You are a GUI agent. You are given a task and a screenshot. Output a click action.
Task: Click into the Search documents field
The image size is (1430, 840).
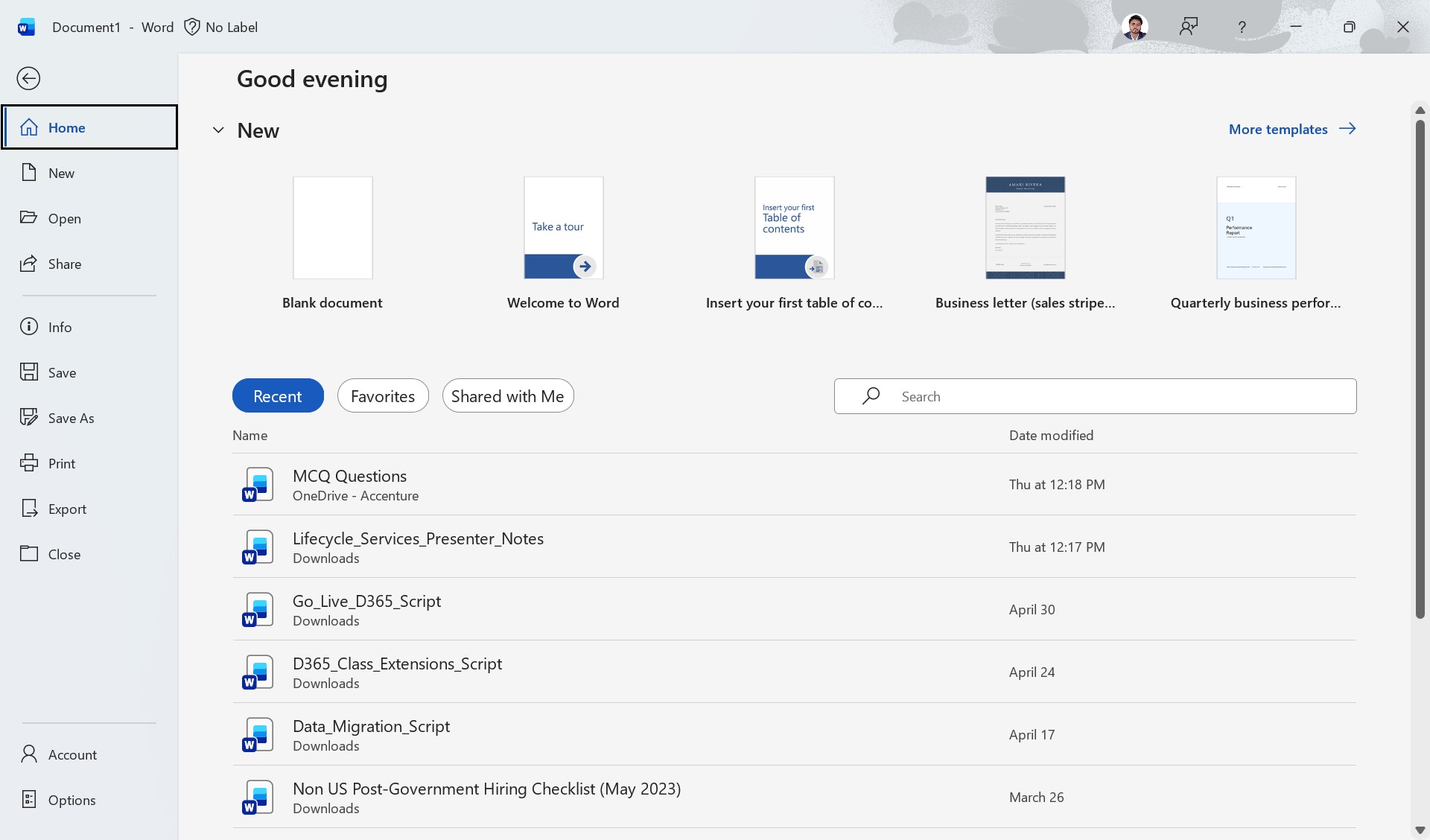(1095, 395)
